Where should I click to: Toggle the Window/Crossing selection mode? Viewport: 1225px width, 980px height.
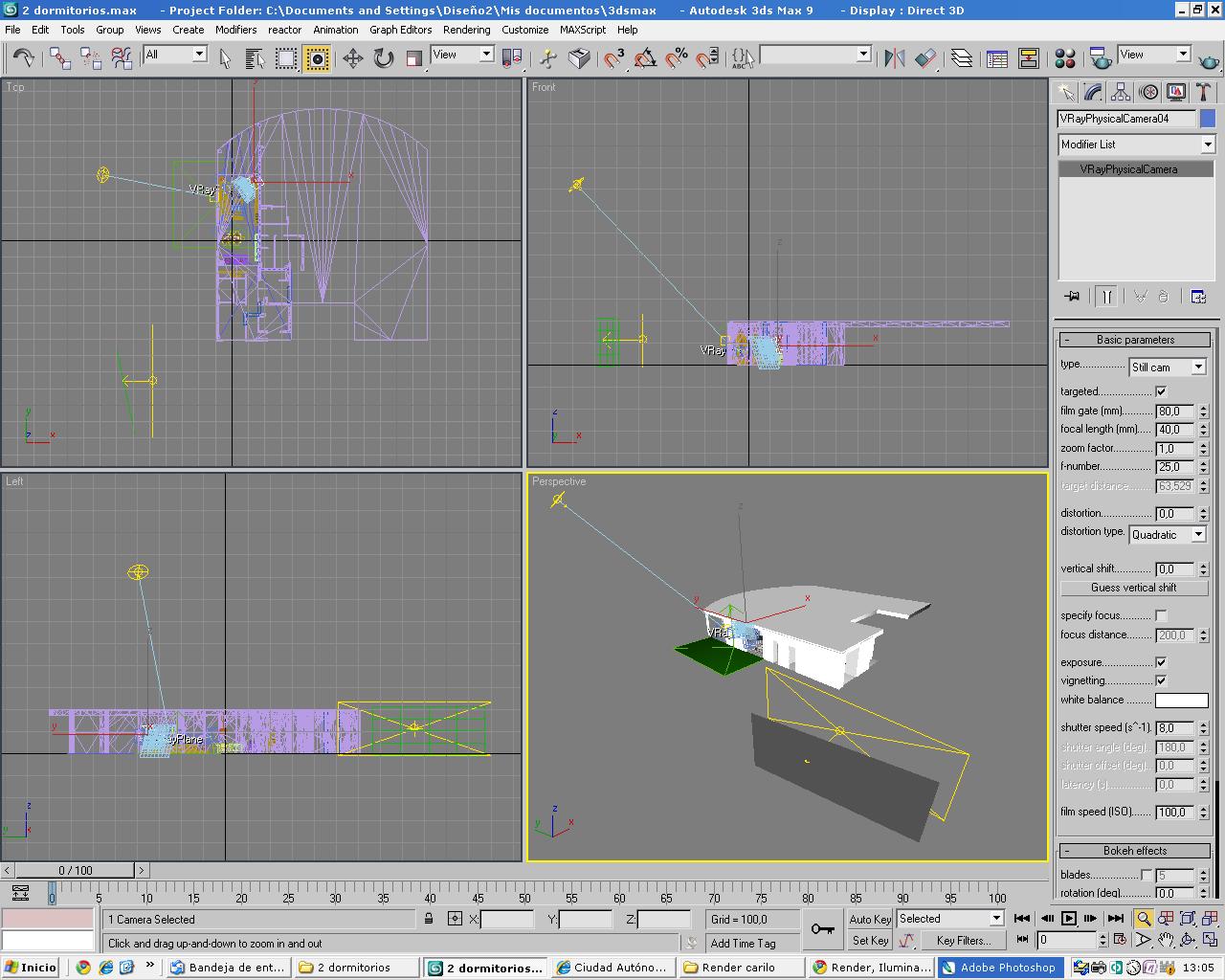[317, 58]
